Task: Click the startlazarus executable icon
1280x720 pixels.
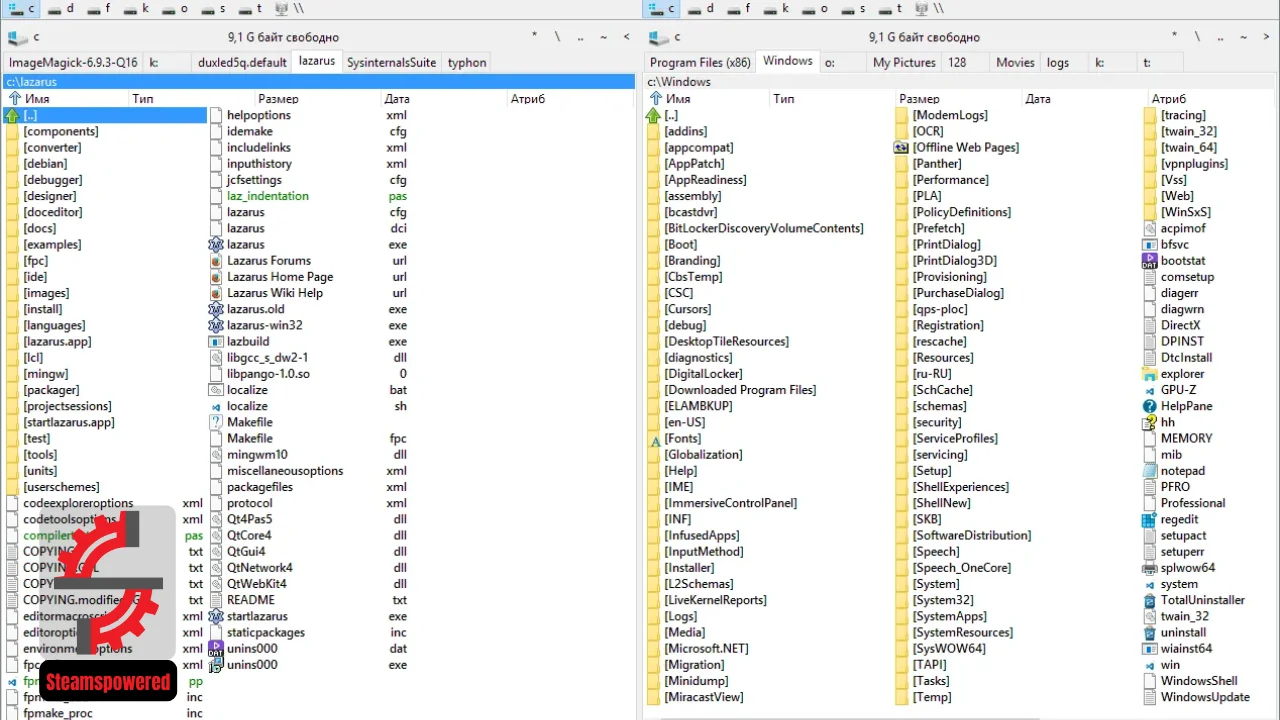Action: (x=216, y=616)
